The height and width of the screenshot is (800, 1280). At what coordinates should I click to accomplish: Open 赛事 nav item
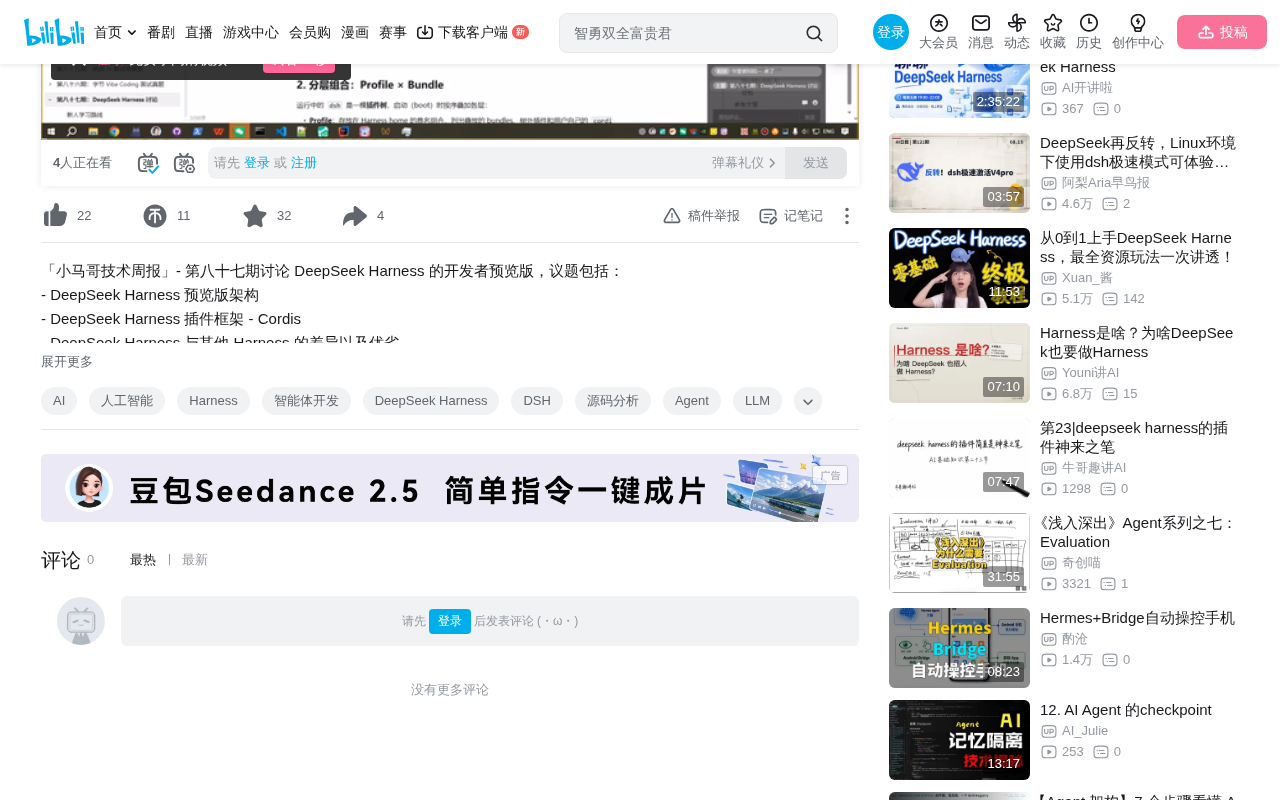pos(393,32)
